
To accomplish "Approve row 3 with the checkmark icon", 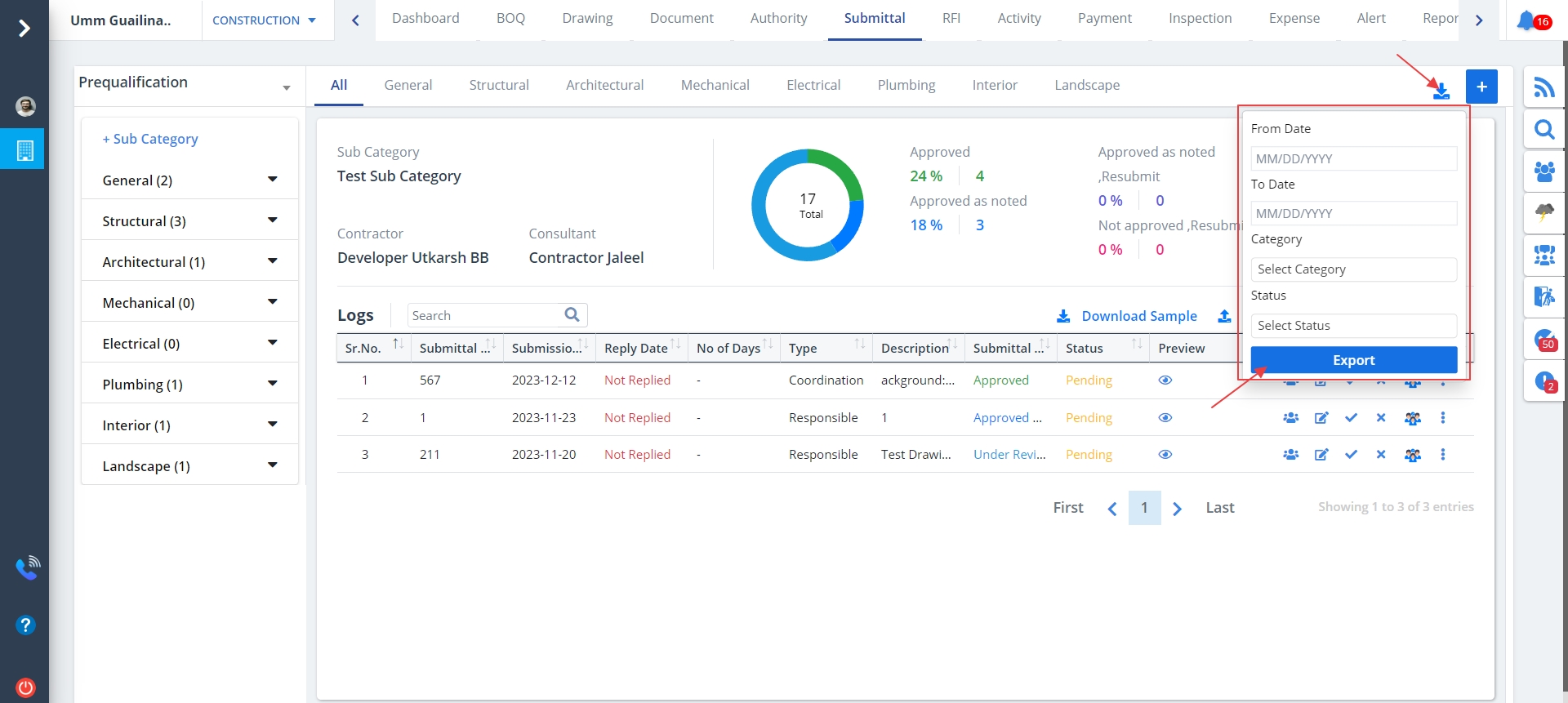I will (x=1351, y=455).
